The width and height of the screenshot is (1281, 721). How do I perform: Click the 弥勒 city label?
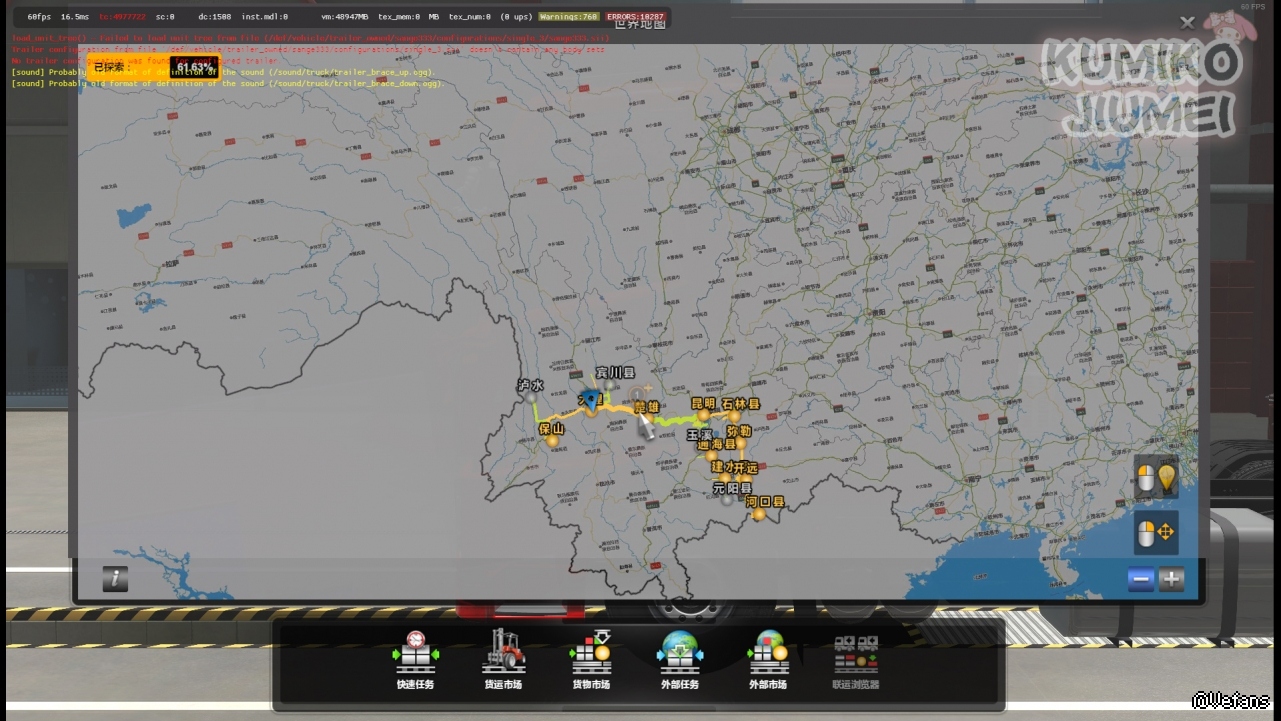tap(739, 431)
